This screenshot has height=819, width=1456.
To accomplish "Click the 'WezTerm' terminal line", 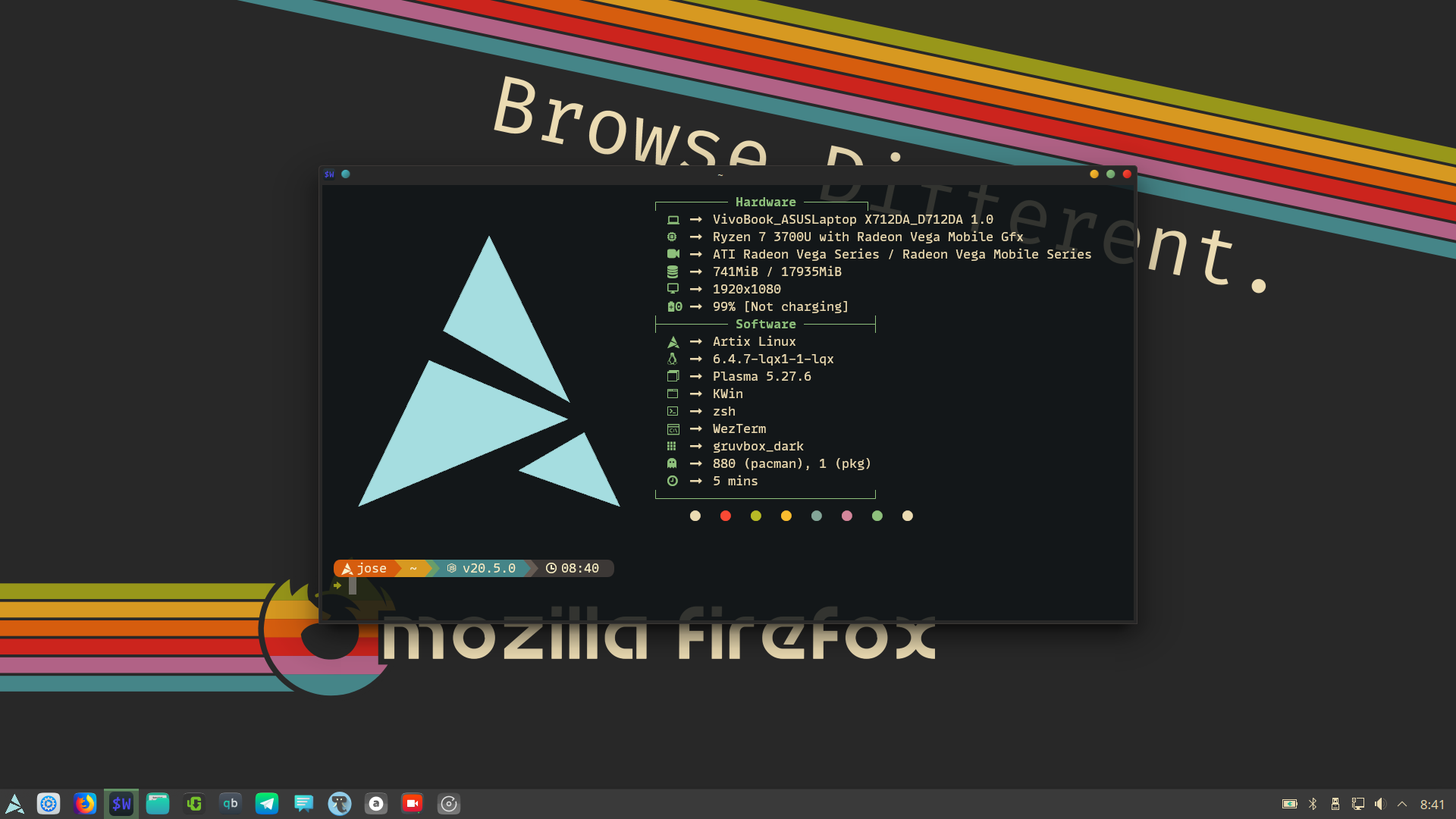I will coord(739,429).
